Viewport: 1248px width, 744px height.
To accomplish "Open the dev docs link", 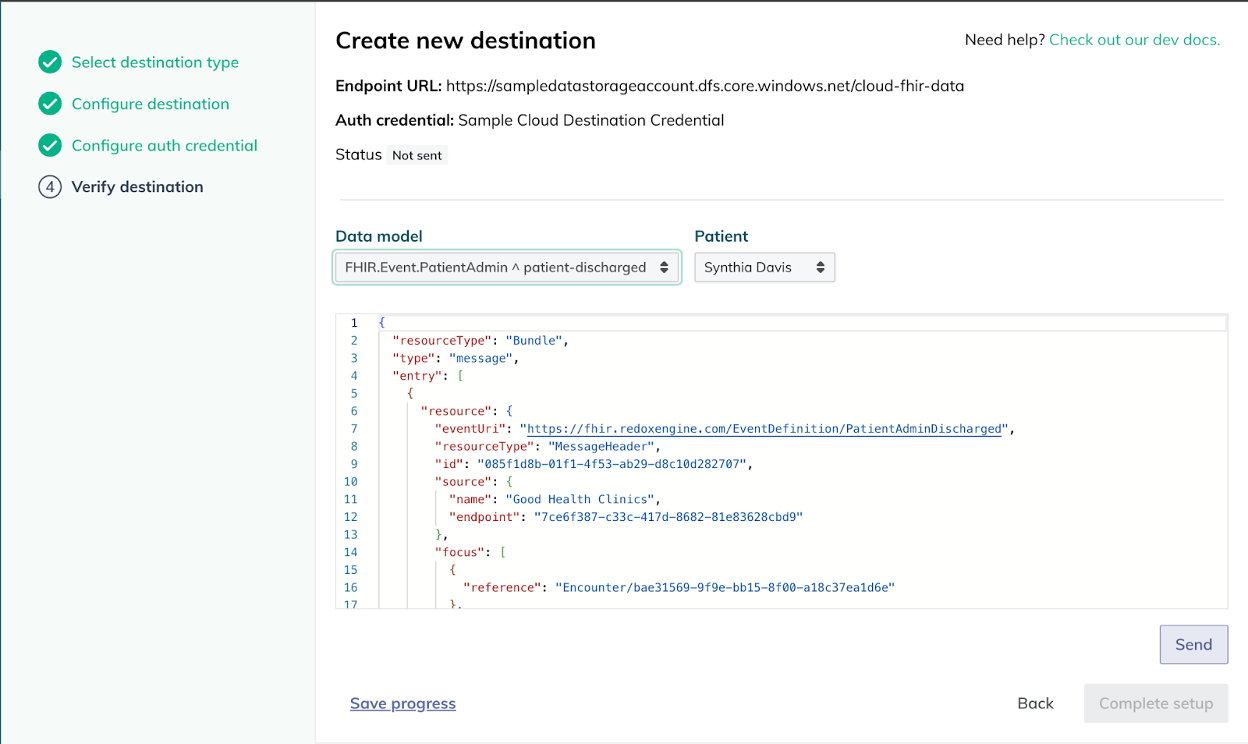I will (x=1134, y=40).
